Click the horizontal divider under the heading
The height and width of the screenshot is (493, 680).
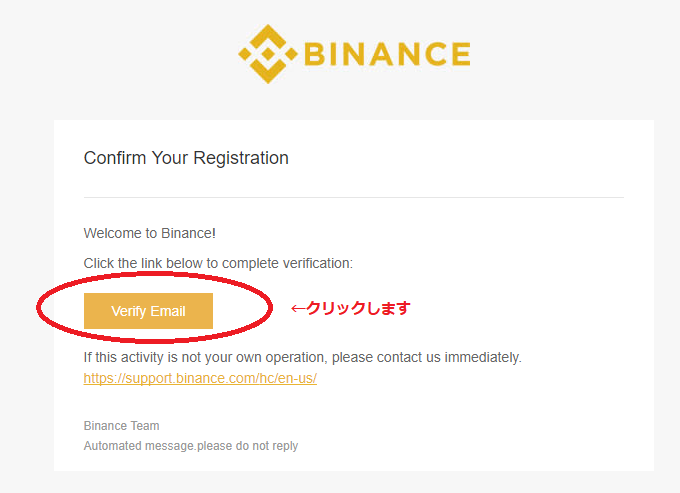tap(354, 197)
